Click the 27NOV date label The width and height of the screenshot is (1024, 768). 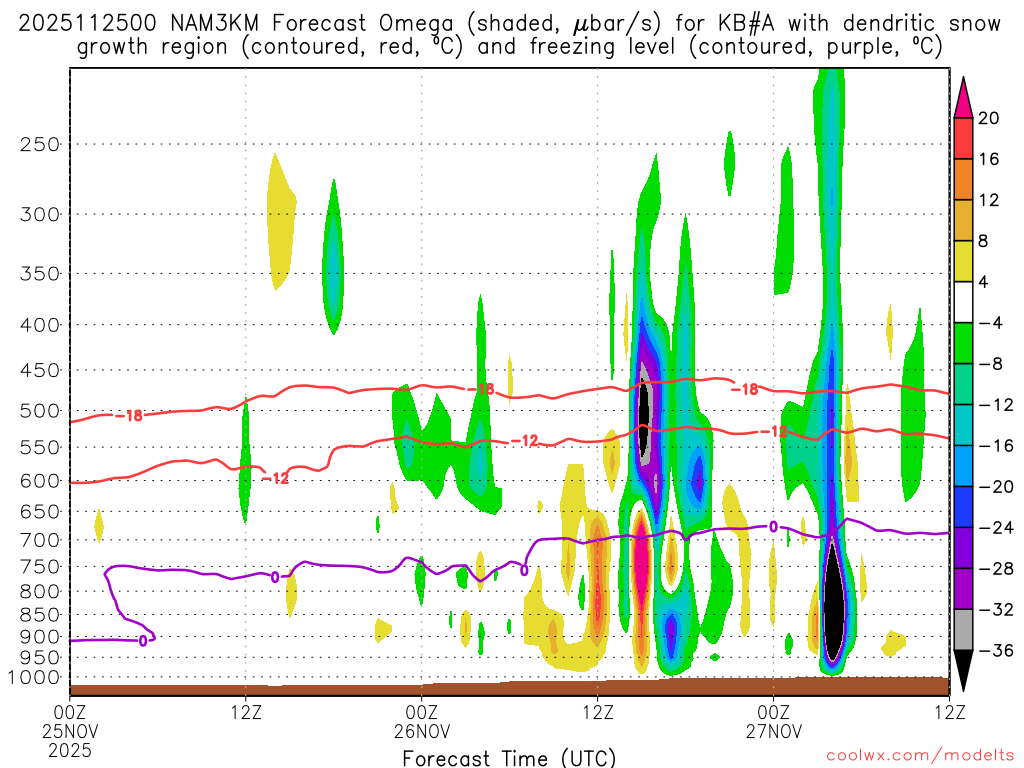pyautogui.click(x=774, y=731)
